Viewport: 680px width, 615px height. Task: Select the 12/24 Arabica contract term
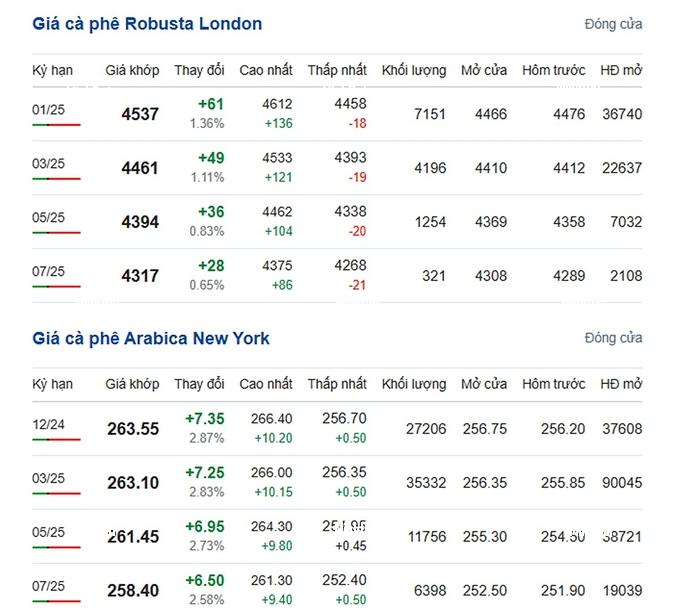(x=48, y=424)
